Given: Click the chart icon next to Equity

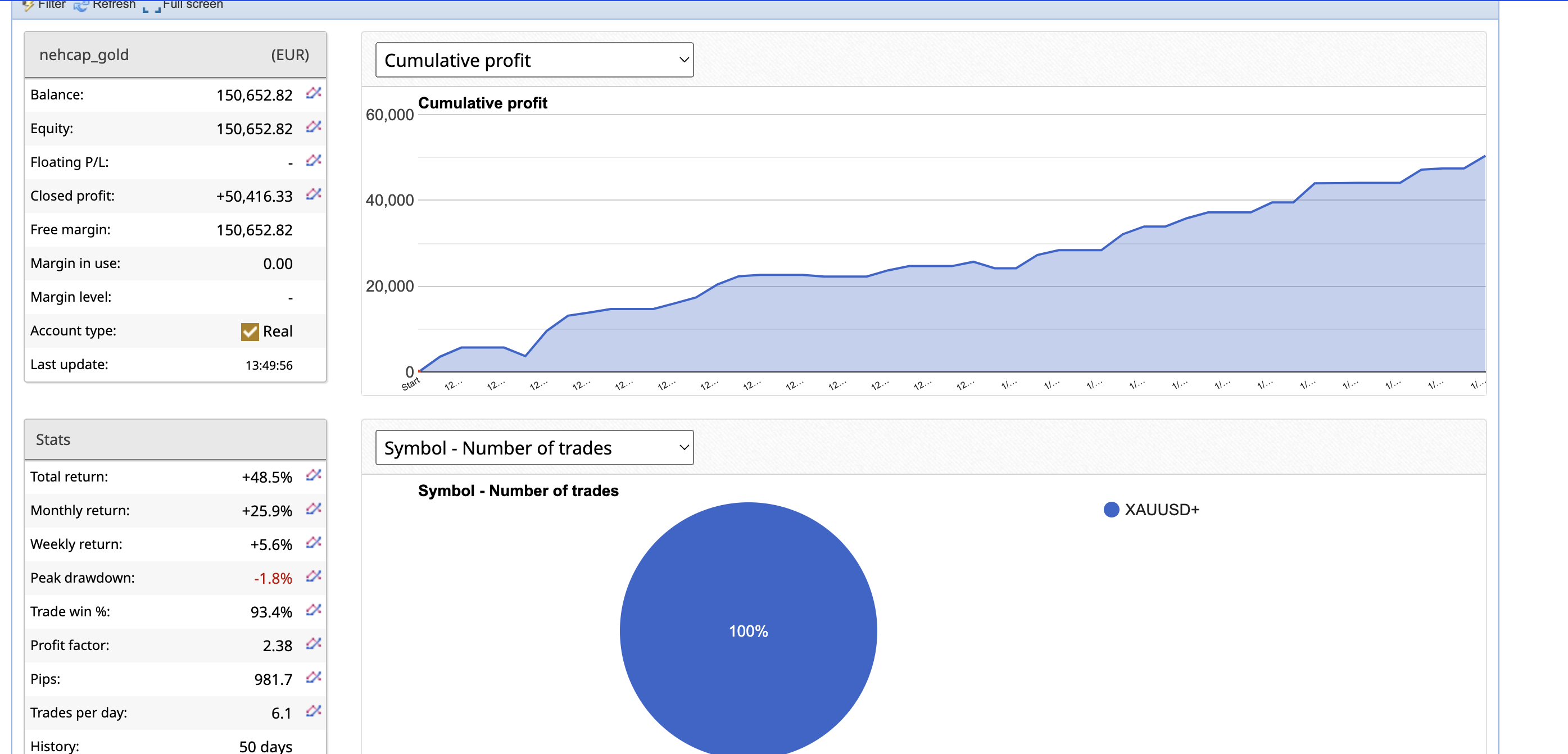Looking at the screenshot, I should pos(314,126).
